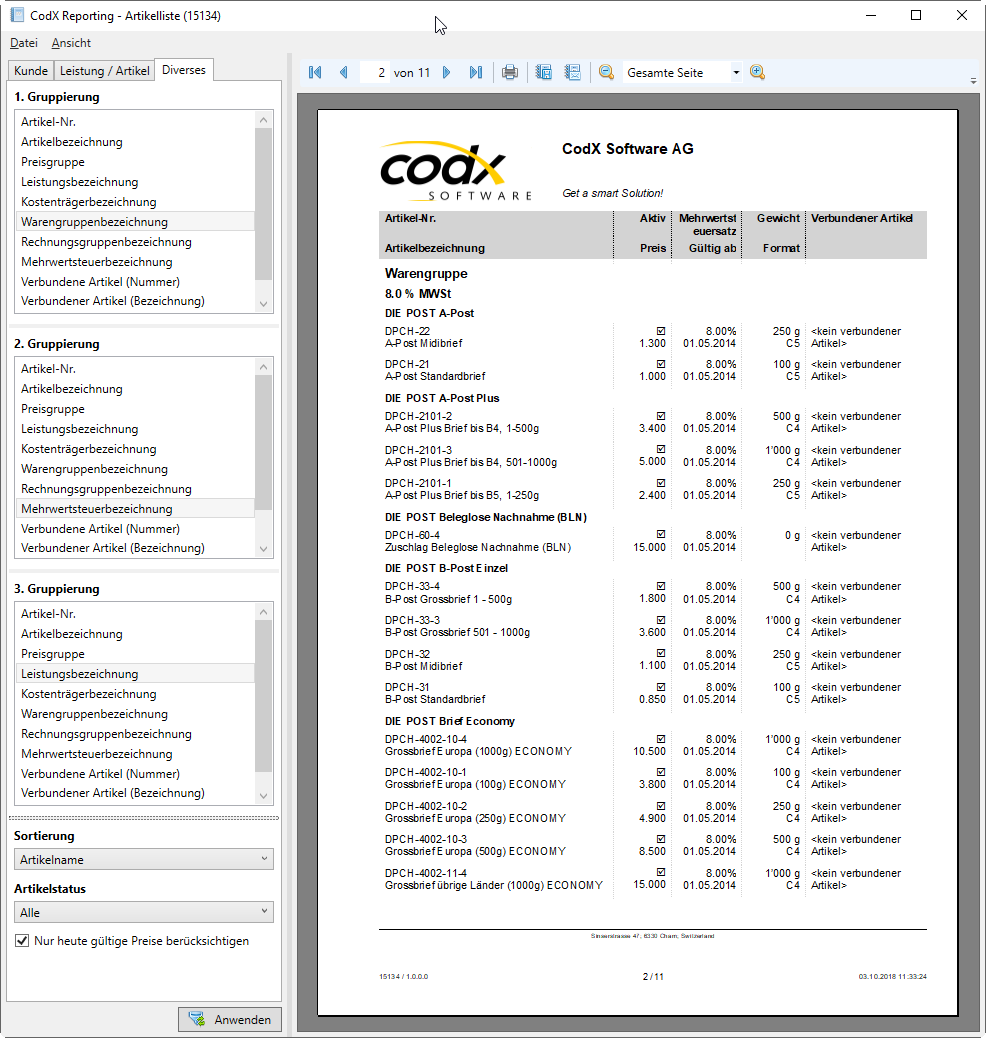The height and width of the screenshot is (1038, 986).
Task: Print the report via printer icon
Action: (x=509, y=72)
